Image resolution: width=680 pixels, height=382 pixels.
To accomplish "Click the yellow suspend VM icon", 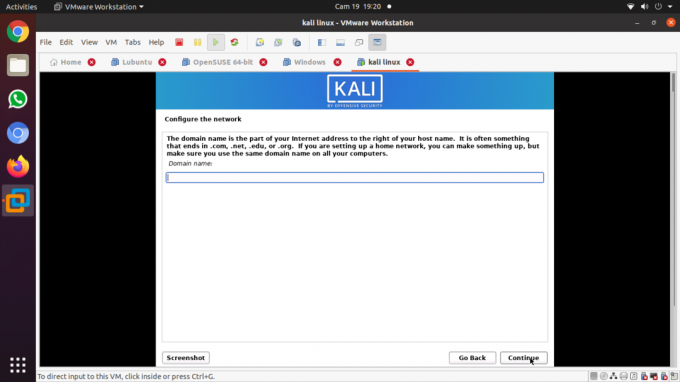I will [197, 42].
